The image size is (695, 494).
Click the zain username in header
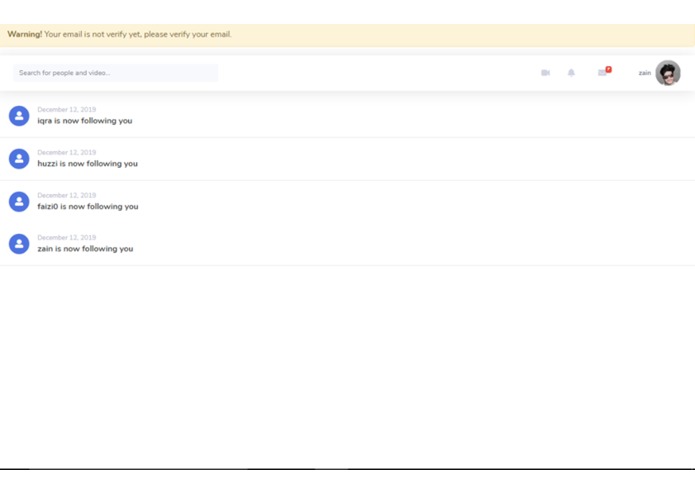click(x=644, y=73)
